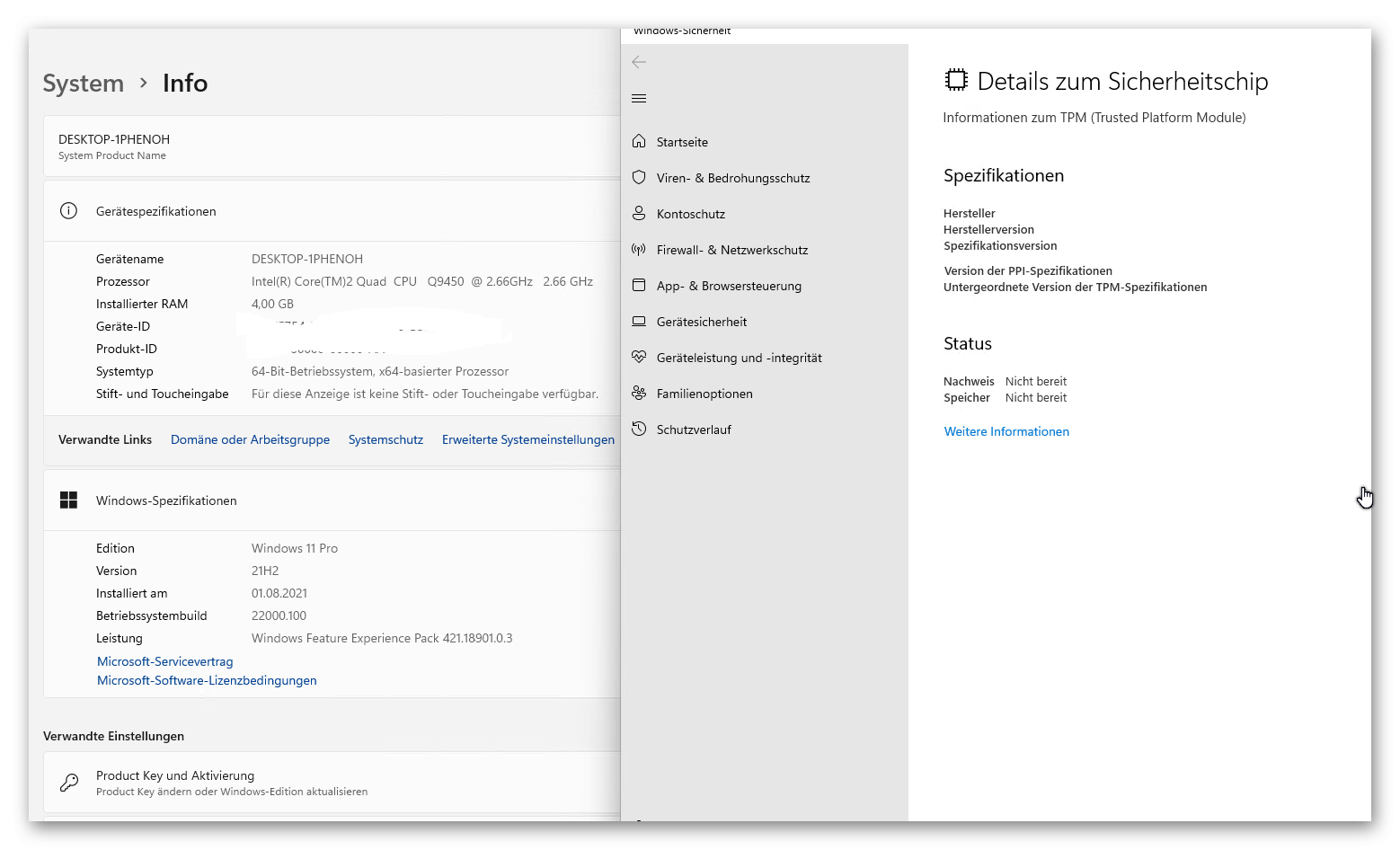
Task: Click the chip icon beside Details zum Sicherheitschip
Action: point(956,80)
